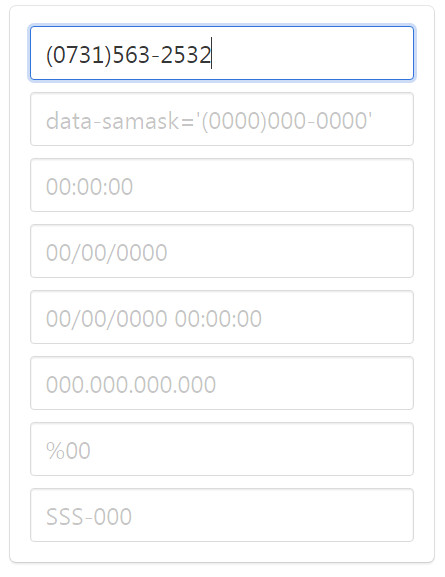Click the 00/00/0000 date field
The height and width of the screenshot is (577, 445).
pyautogui.click(x=222, y=251)
